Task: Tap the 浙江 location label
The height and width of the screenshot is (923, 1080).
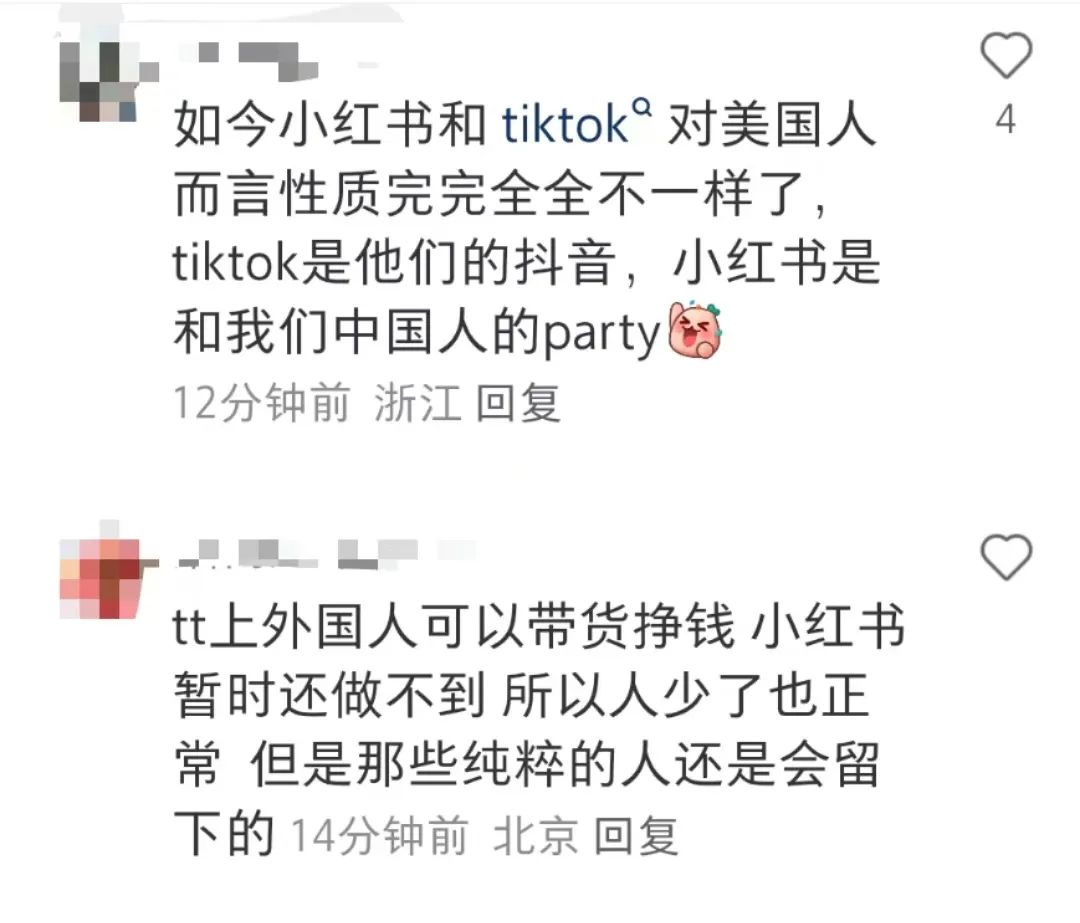Action: tap(417, 402)
